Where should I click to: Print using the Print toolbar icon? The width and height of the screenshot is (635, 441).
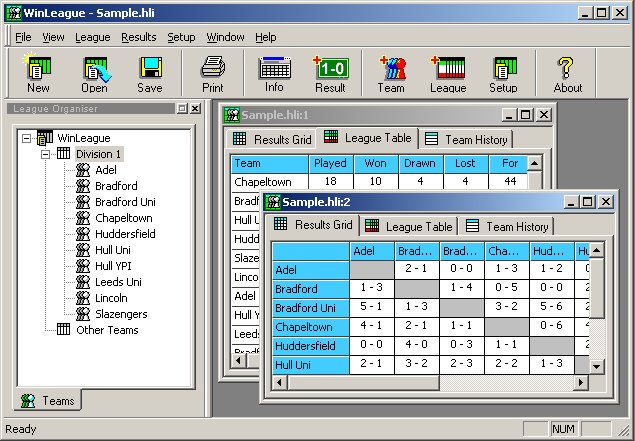[212, 74]
